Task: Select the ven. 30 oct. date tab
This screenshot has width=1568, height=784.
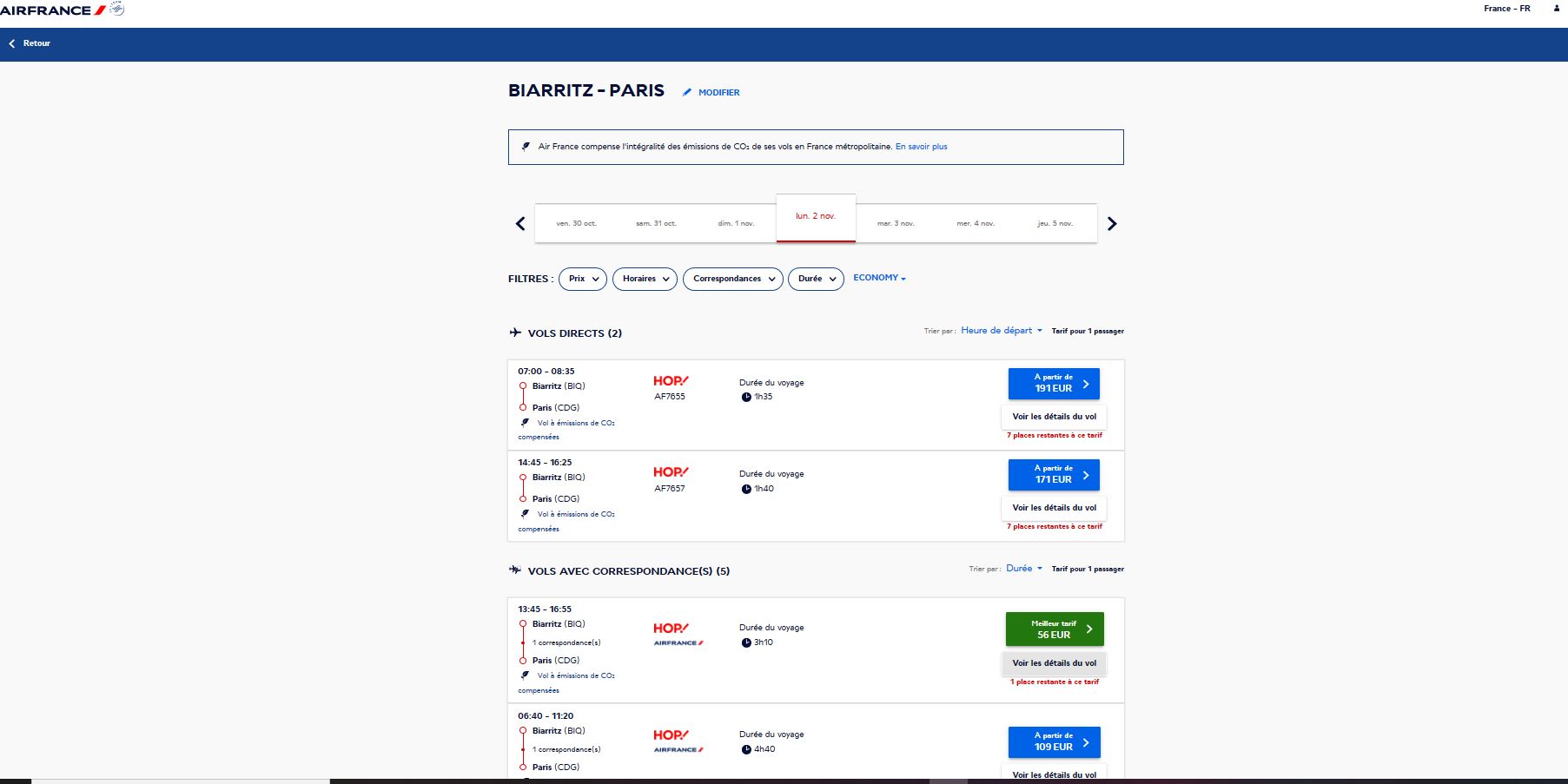Action: click(576, 223)
